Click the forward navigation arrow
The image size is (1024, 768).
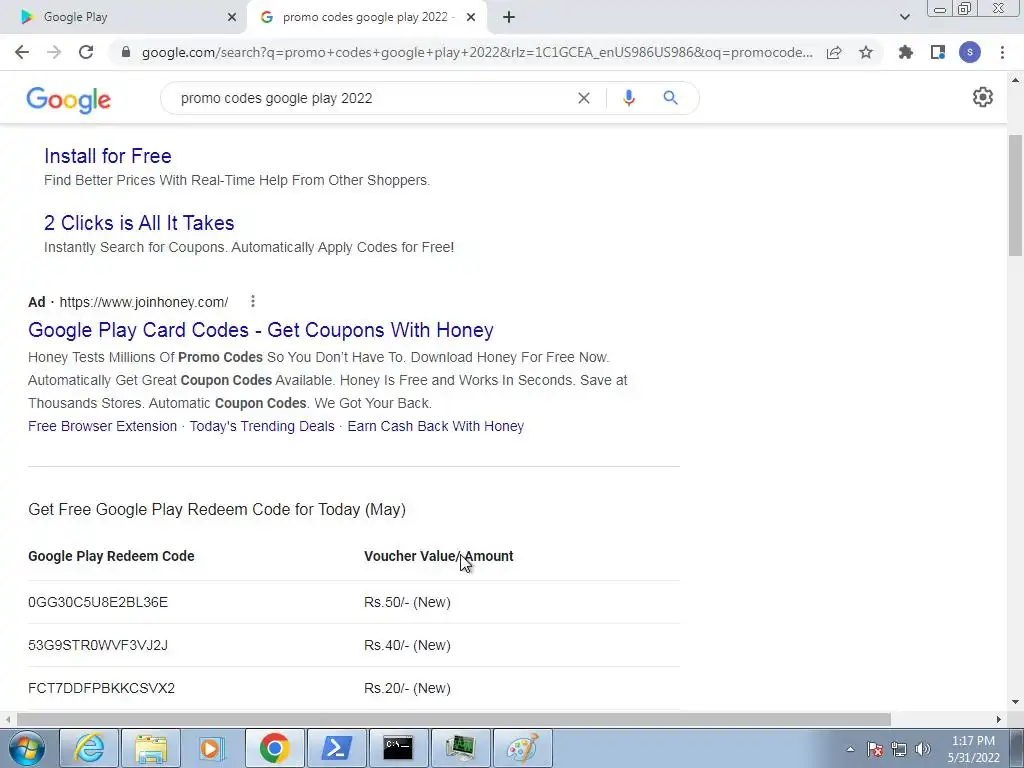click(54, 52)
